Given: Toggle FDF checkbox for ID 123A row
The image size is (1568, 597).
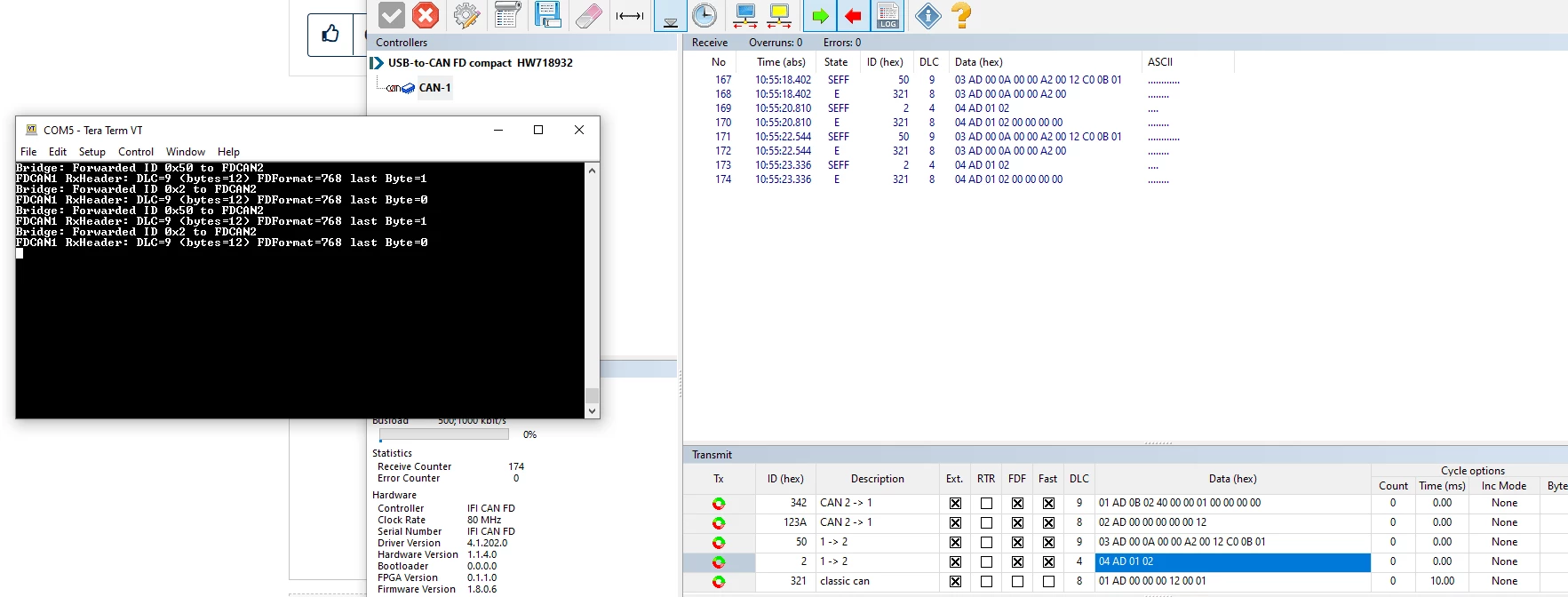Looking at the screenshot, I should point(1017,522).
